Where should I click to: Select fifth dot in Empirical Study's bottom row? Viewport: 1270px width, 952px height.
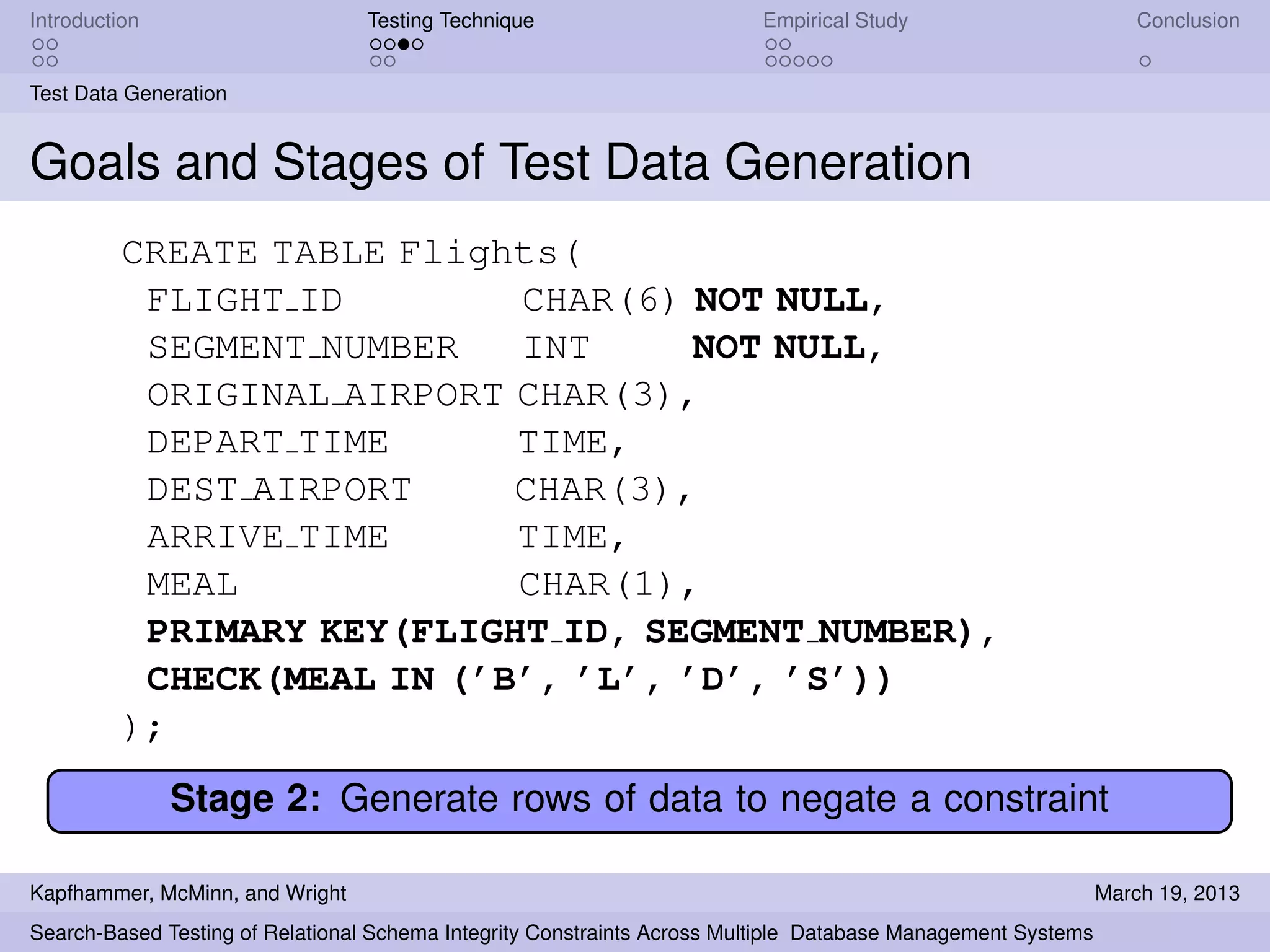827,61
